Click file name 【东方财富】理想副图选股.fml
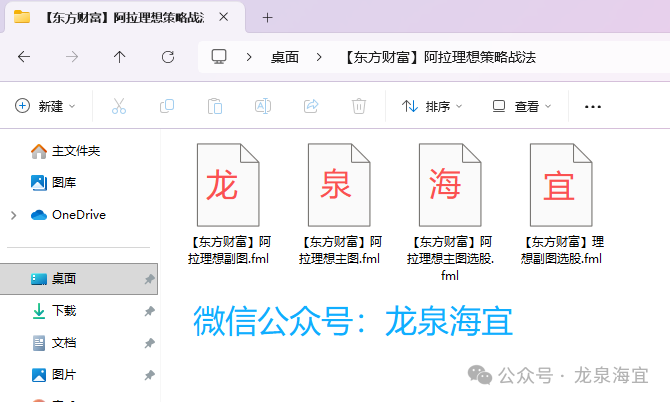The height and width of the screenshot is (402, 670). tap(561, 250)
